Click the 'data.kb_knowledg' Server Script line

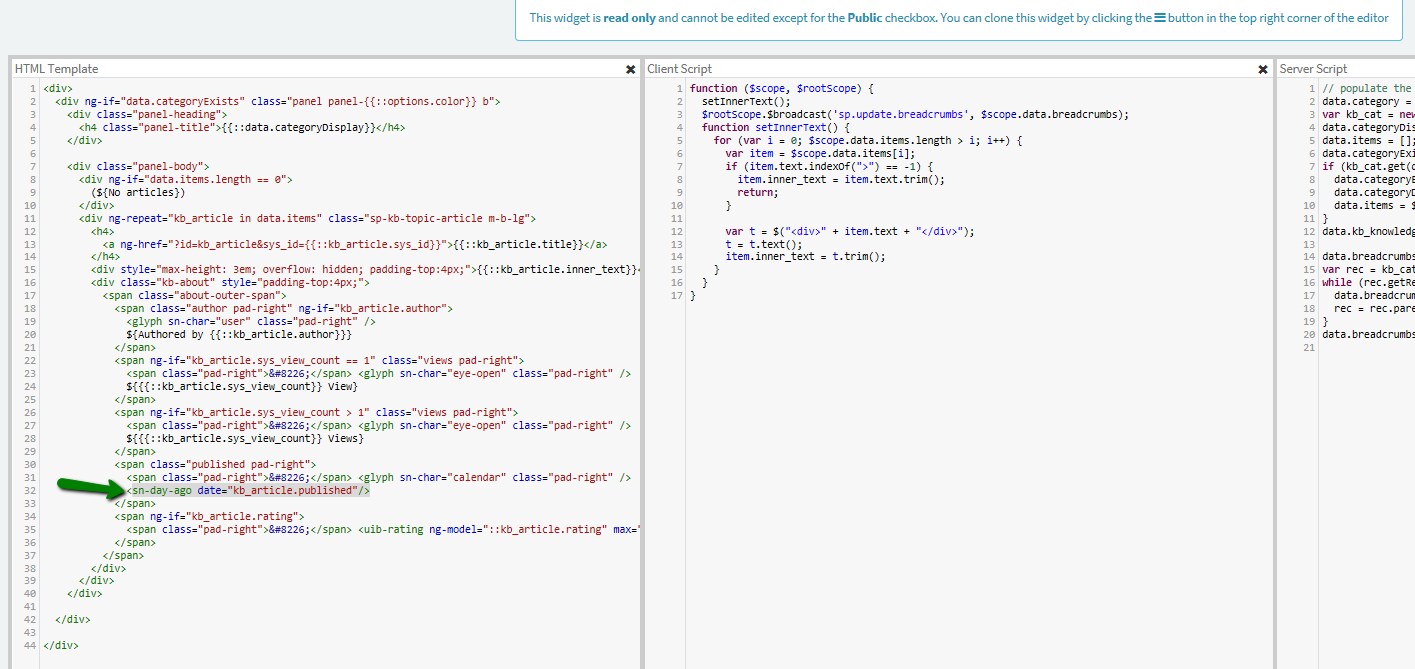coord(1368,231)
